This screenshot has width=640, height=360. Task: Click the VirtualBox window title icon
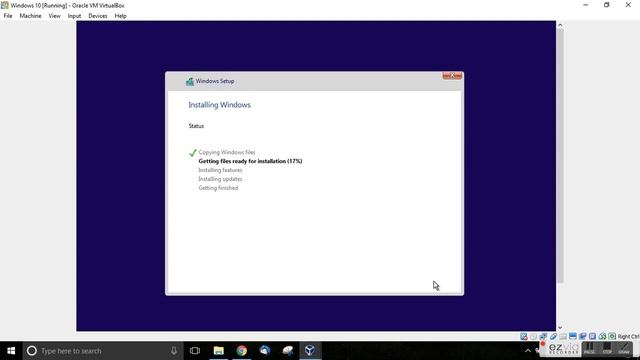(x=4, y=5)
